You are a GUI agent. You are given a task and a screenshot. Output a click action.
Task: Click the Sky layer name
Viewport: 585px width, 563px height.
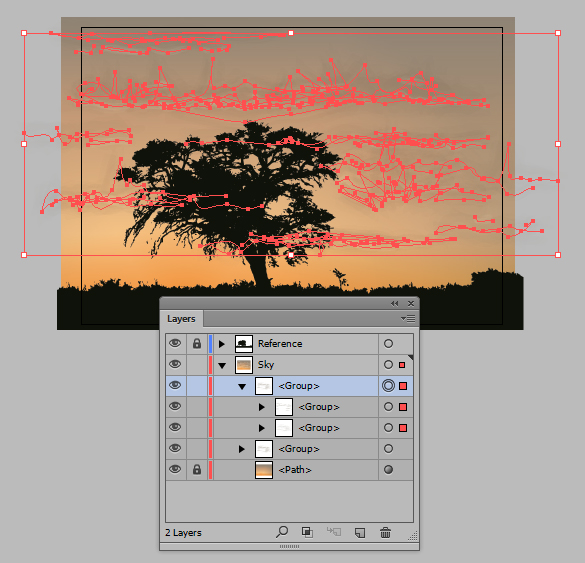(x=266, y=365)
